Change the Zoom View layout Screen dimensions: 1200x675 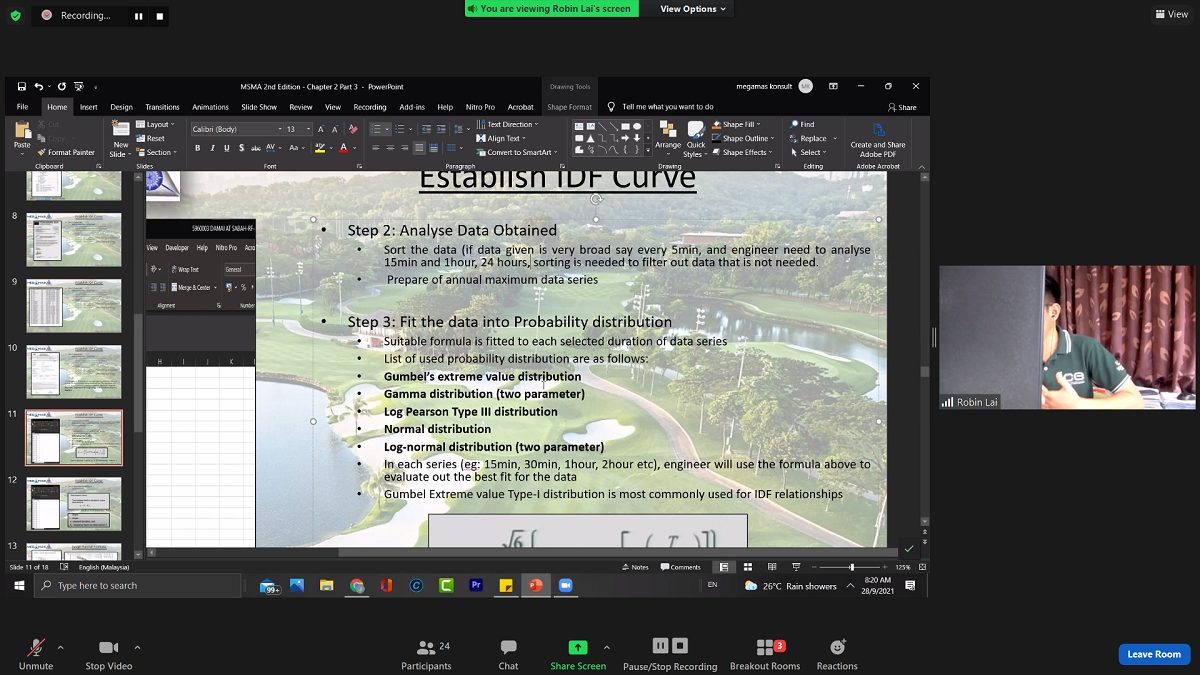(1172, 14)
